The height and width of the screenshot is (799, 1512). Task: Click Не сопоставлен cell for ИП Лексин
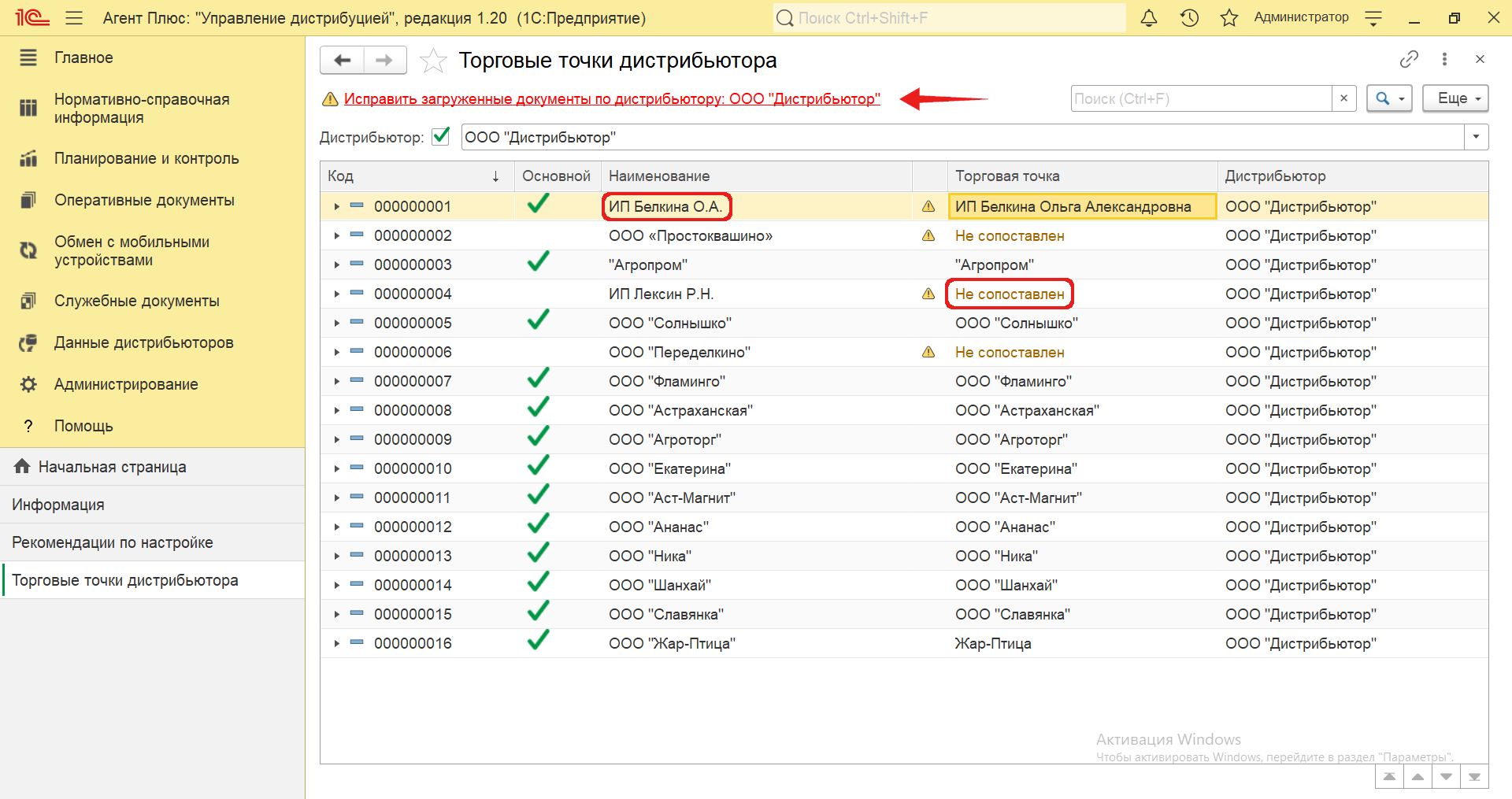(x=1010, y=294)
